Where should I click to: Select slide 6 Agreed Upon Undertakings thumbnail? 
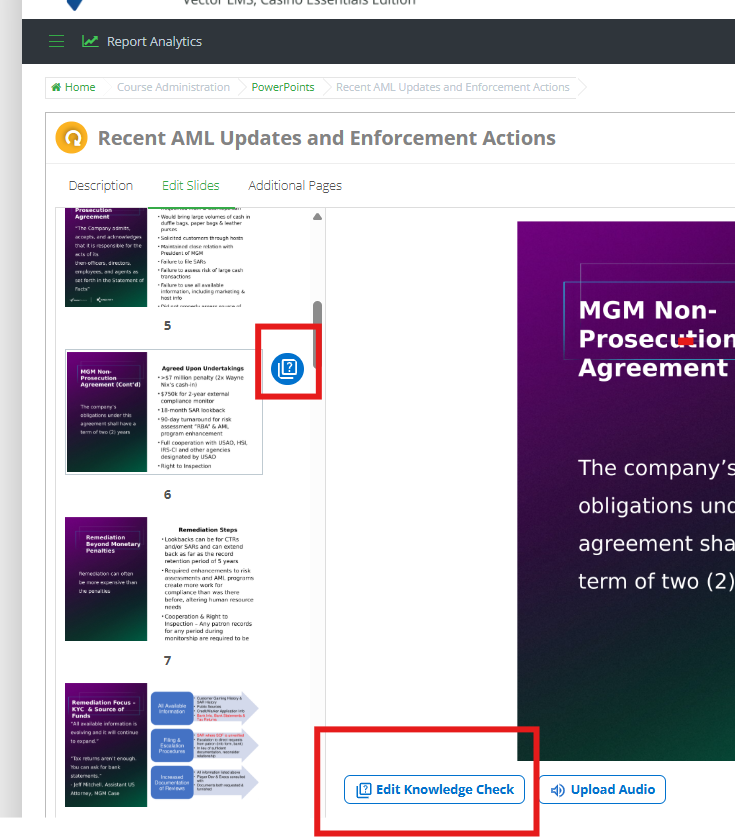click(164, 412)
